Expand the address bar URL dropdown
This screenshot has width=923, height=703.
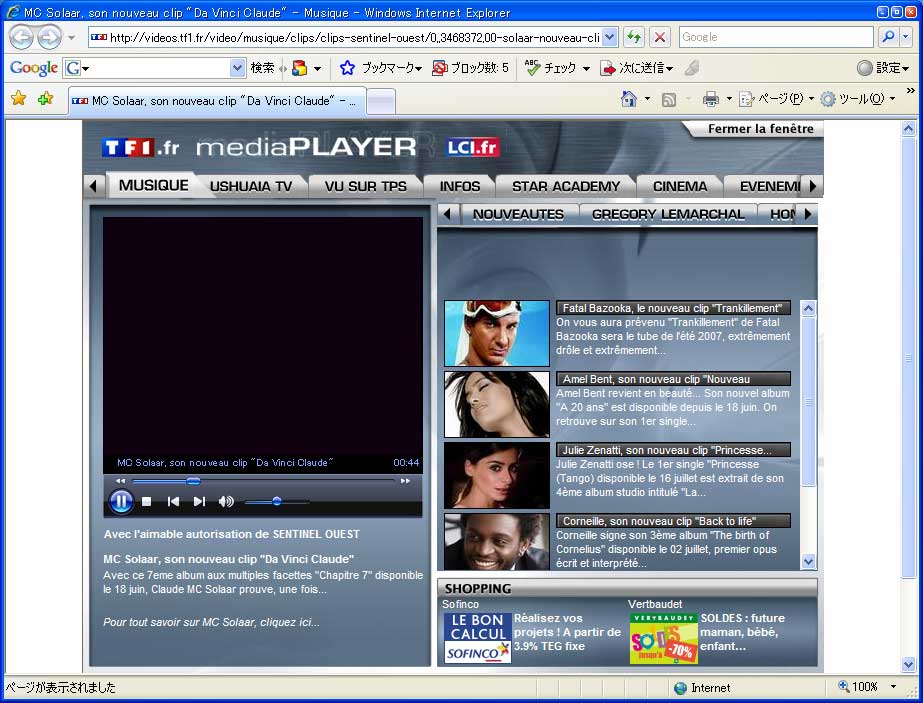[610, 37]
